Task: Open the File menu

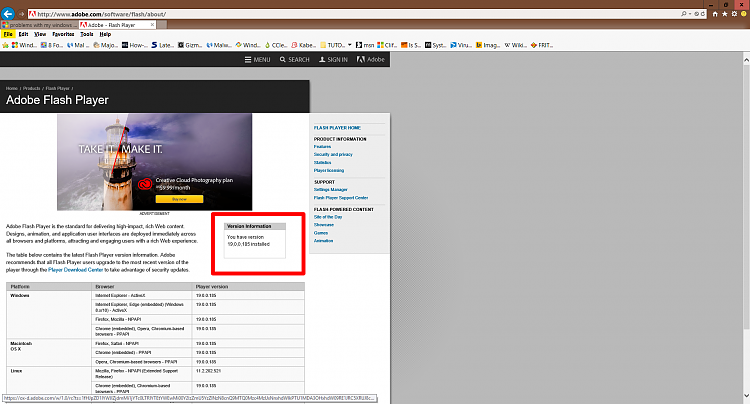Action: pyautogui.click(x=8, y=34)
